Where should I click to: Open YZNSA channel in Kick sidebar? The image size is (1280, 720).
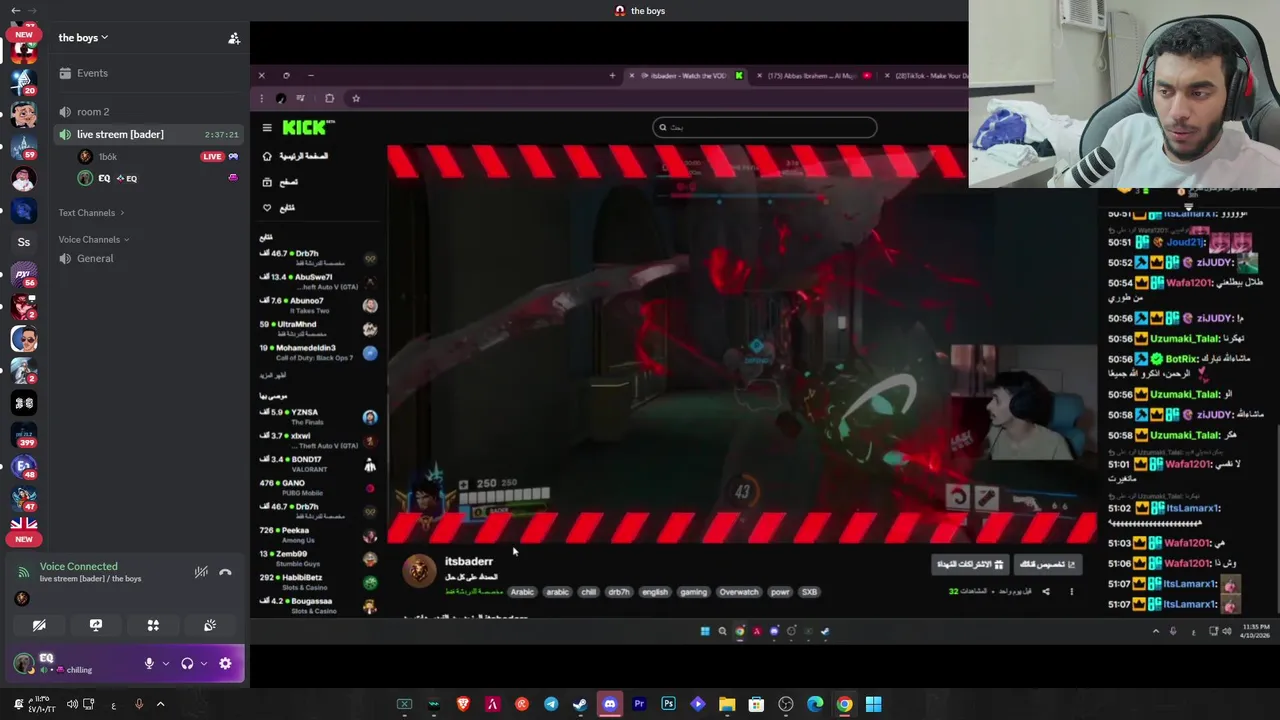coord(318,416)
